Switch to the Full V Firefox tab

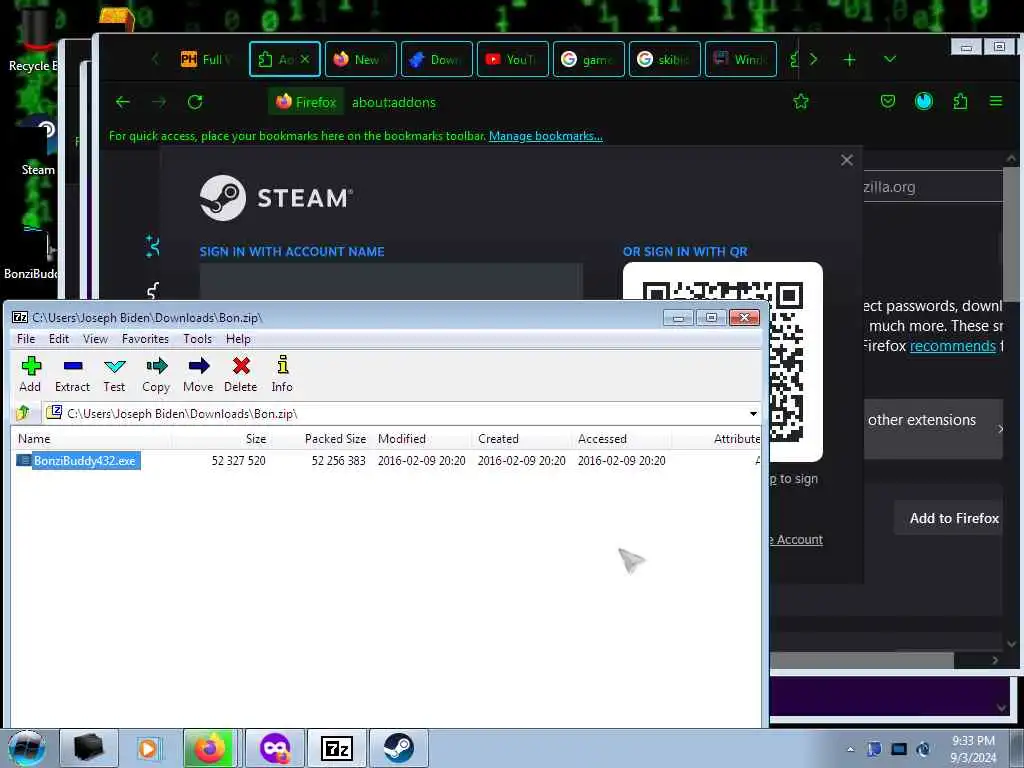click(208, 59)
